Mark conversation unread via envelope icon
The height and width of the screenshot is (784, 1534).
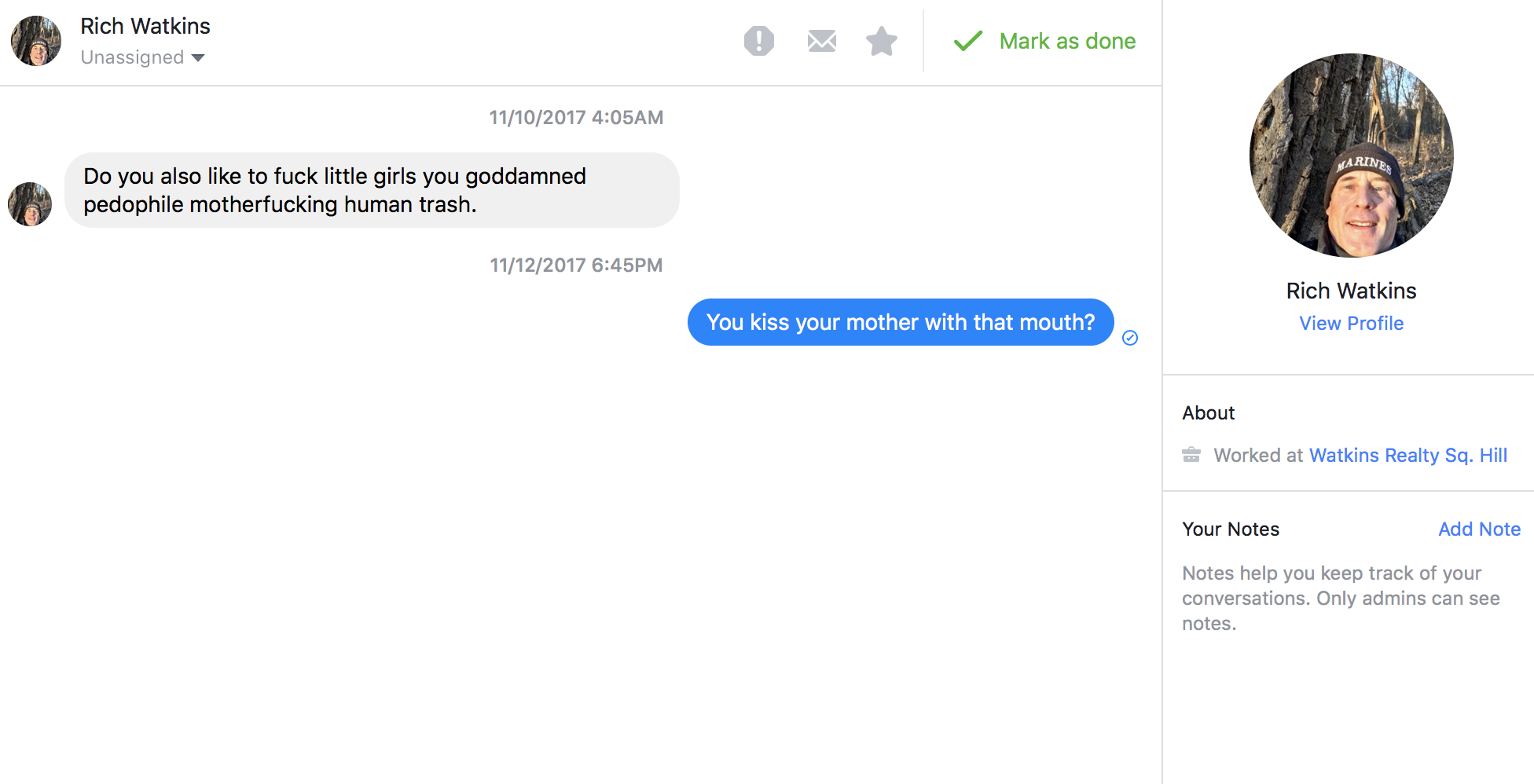pos(821,41)
